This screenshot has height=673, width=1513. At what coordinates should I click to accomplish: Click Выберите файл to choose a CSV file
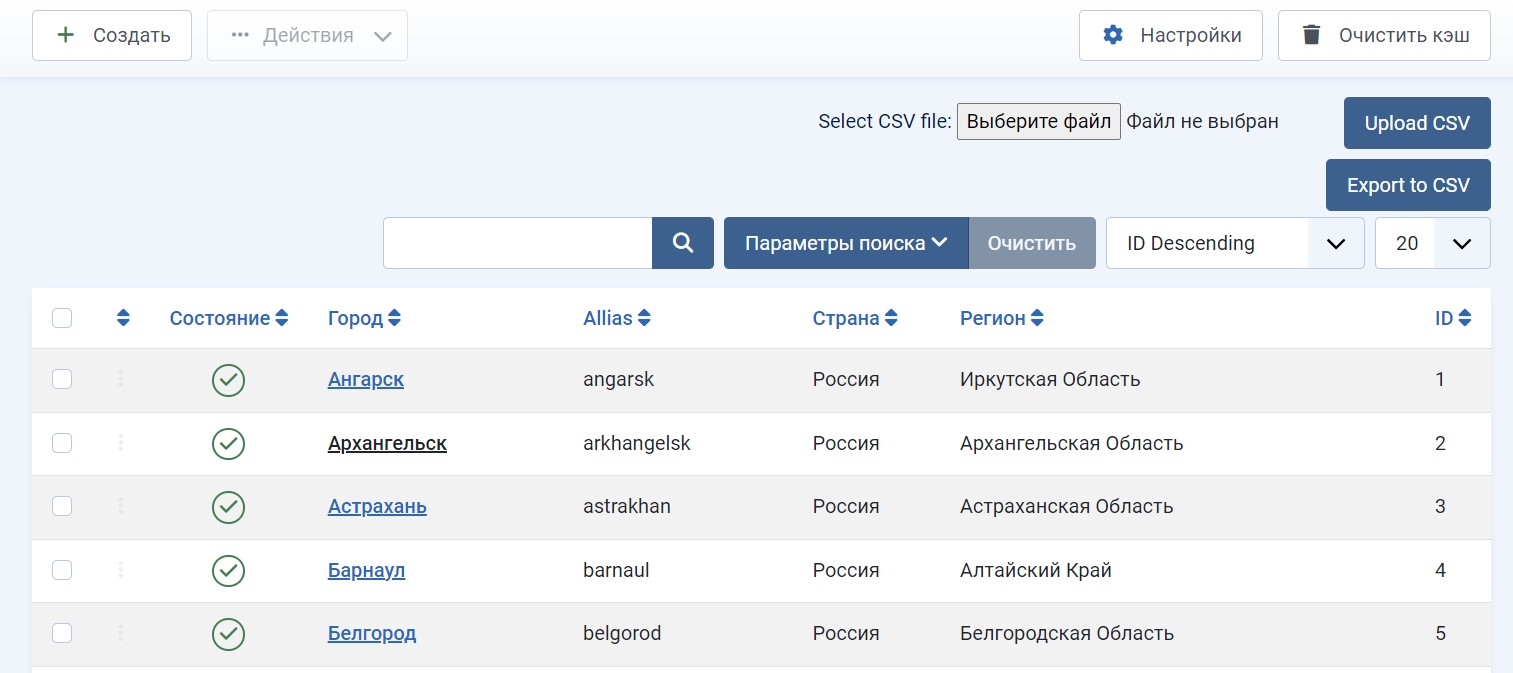[x=1038, y=122]
